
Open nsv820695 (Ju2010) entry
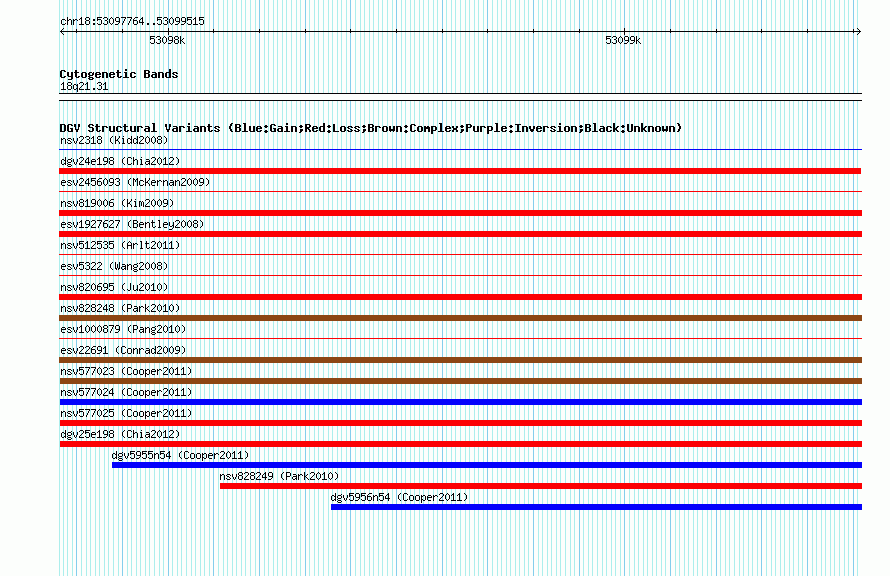[114, 287]
